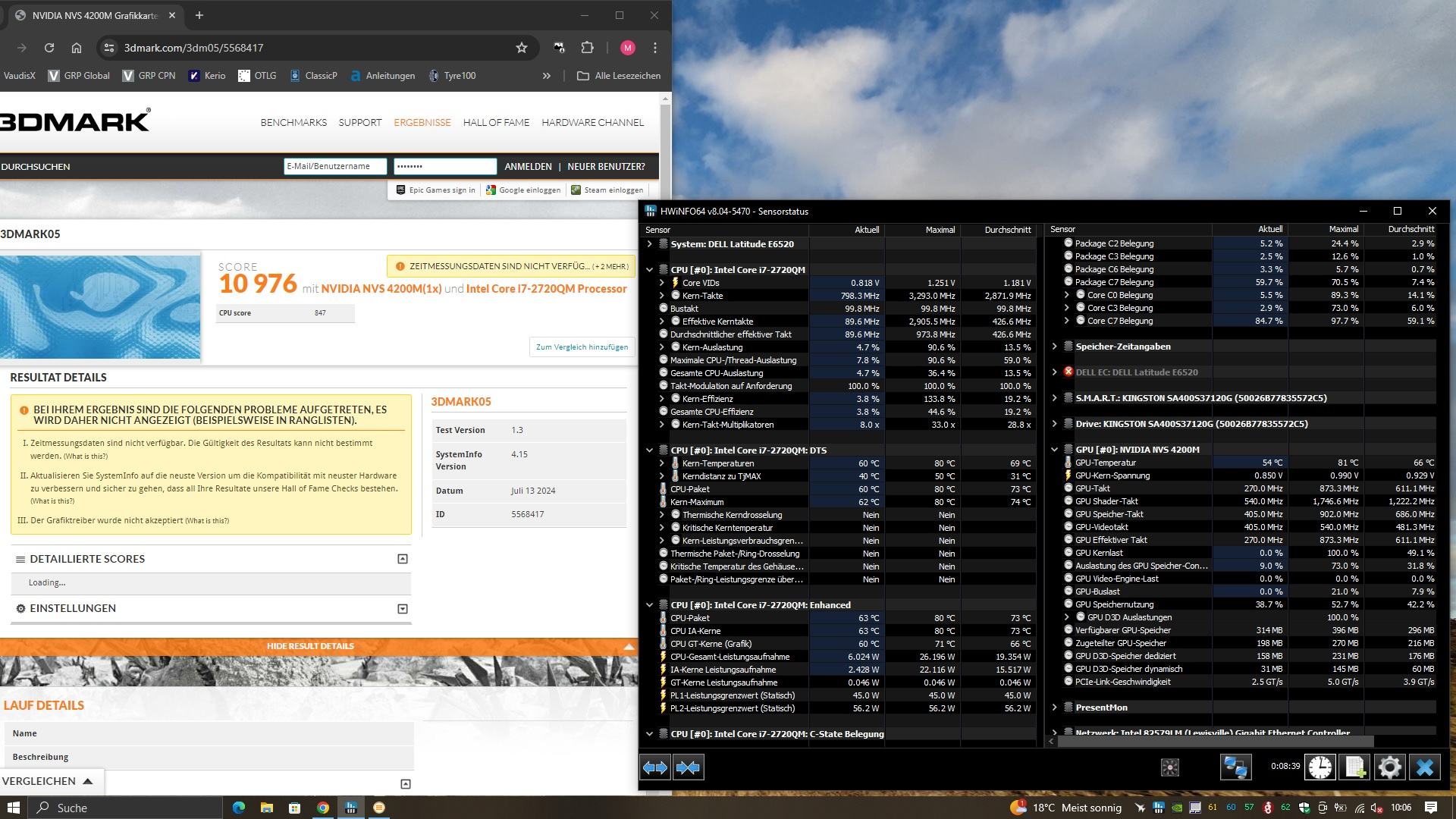Click airplane mode tray icon

[1140, 808]
